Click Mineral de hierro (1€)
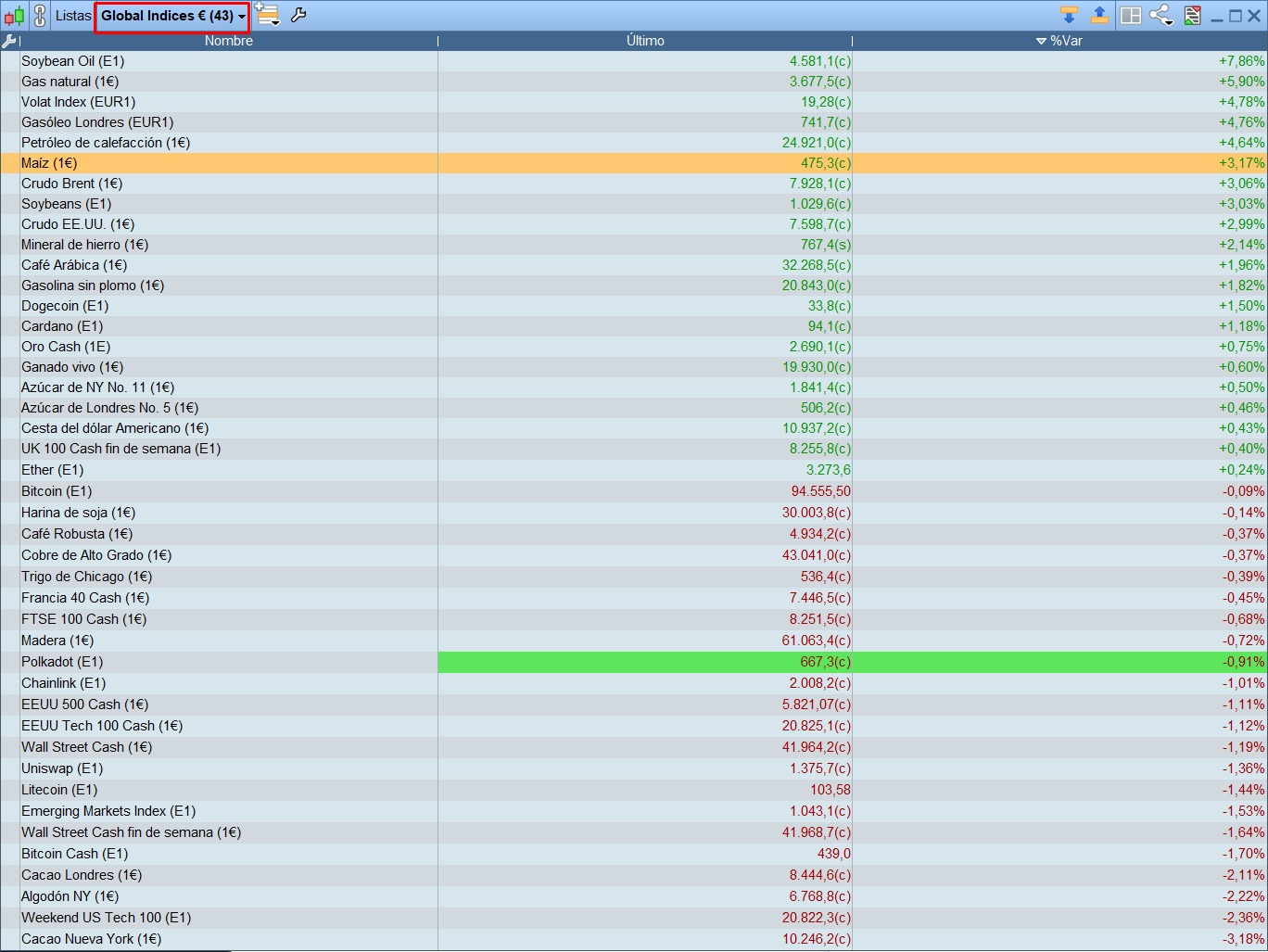 pos(85,245)
